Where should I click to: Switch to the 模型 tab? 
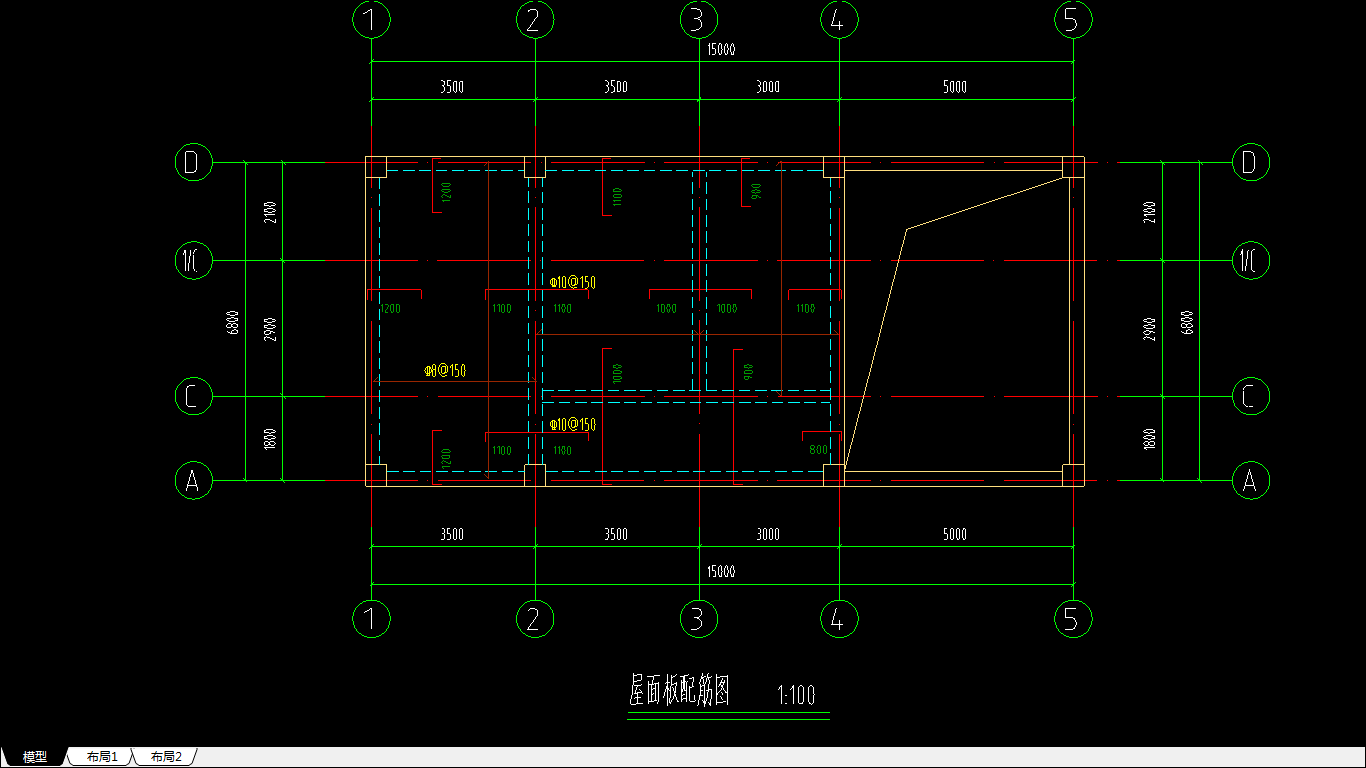(35, 757)
